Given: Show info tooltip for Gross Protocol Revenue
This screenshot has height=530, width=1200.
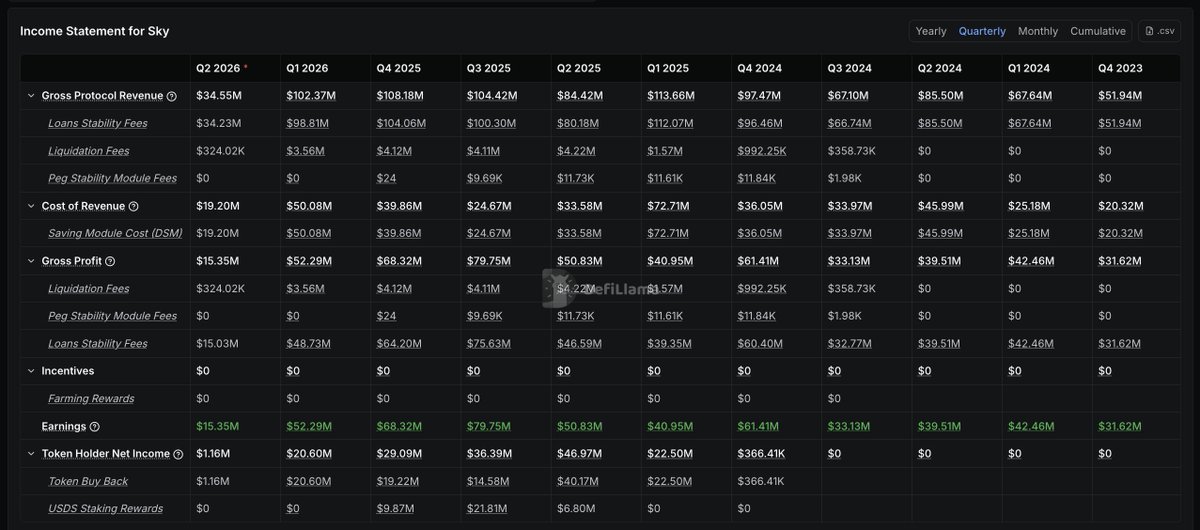Looking at the screenshot, I should tap(171, 96).
